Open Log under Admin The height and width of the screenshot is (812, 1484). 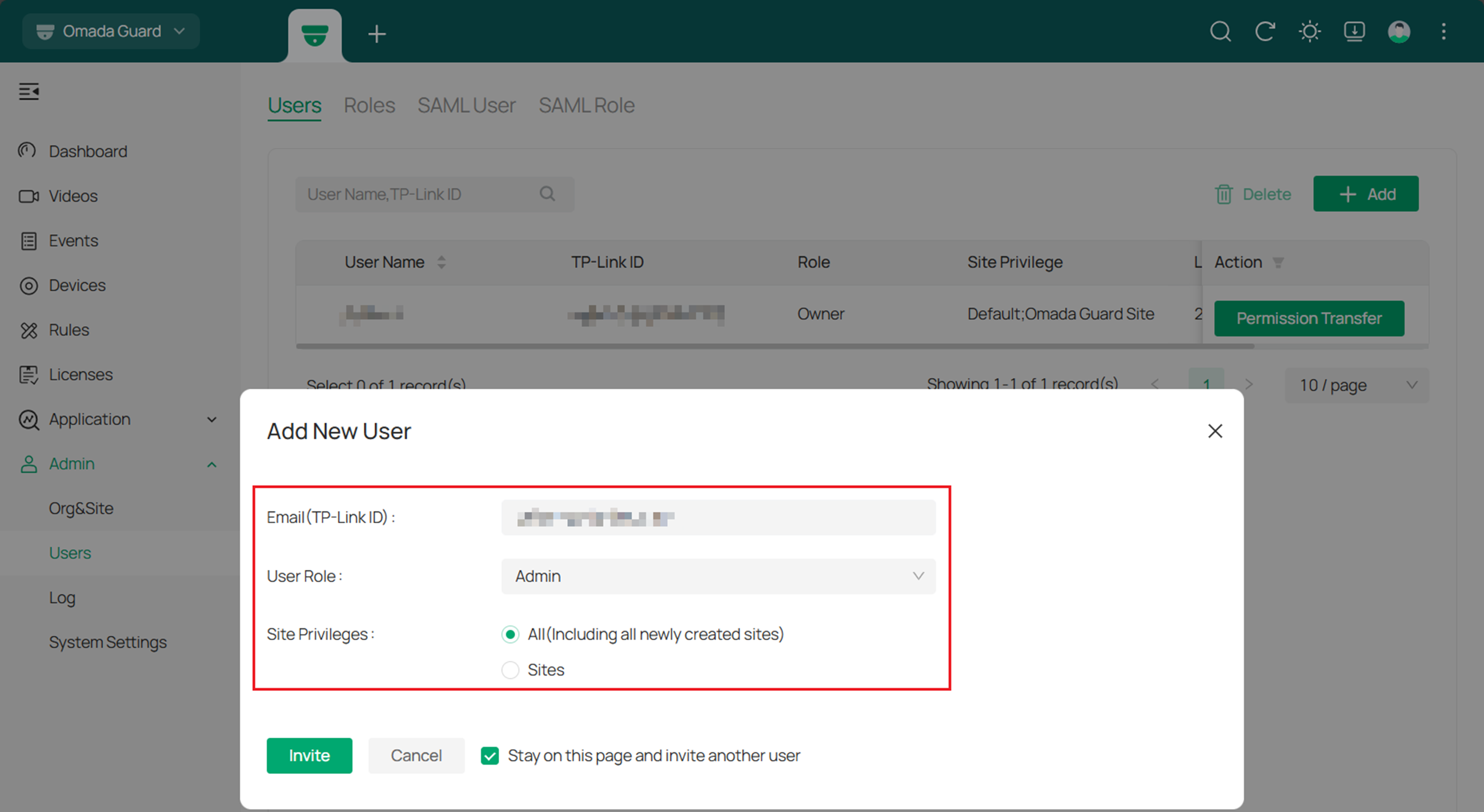click(x=62, y=598)
